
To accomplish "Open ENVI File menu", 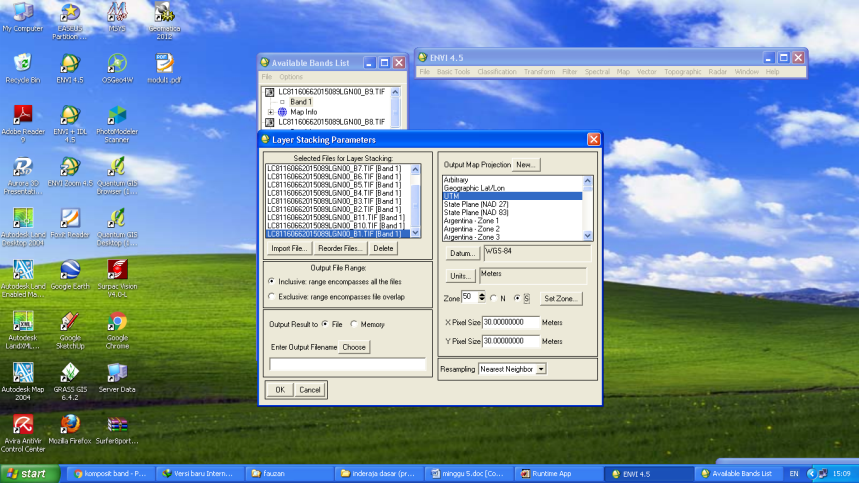I will [425, 72].
